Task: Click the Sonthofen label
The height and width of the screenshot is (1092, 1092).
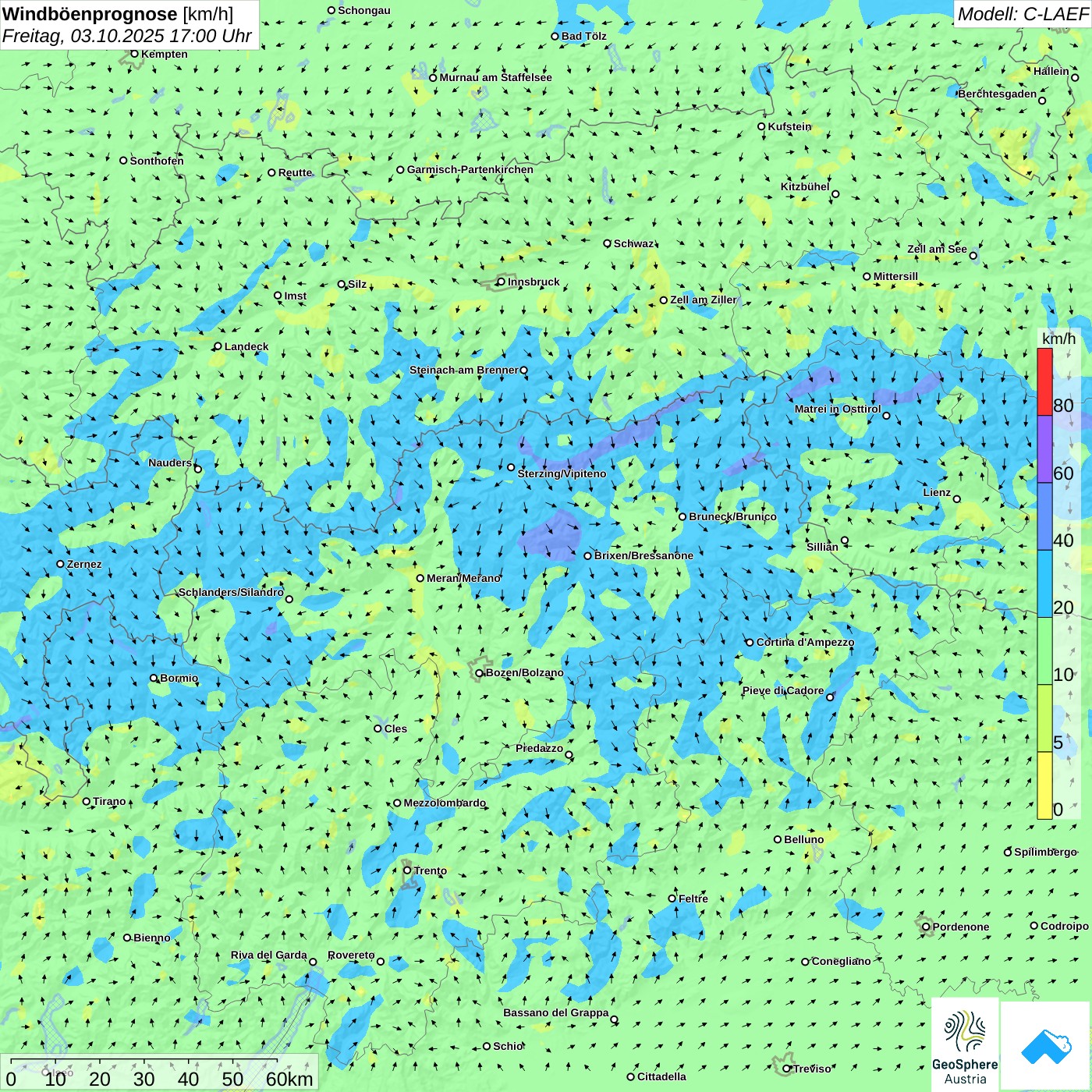Action: (x=157, y=161)
